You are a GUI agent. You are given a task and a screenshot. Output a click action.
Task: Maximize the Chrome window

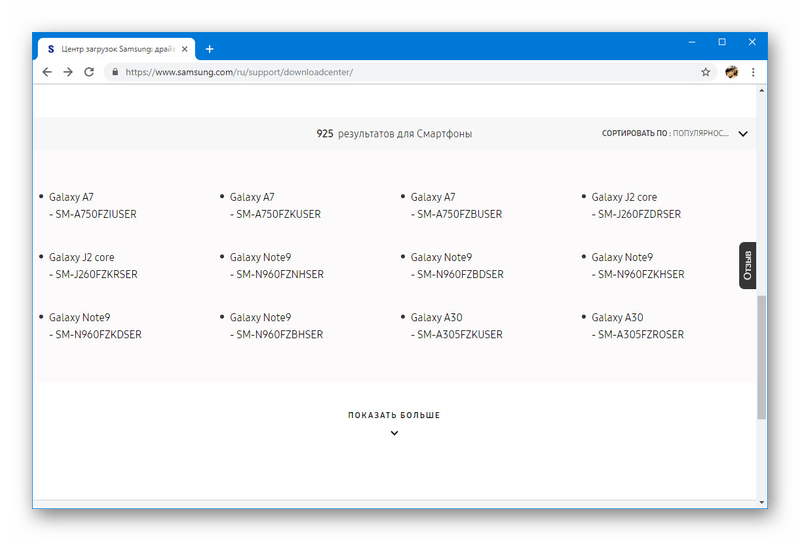(722, 42)
